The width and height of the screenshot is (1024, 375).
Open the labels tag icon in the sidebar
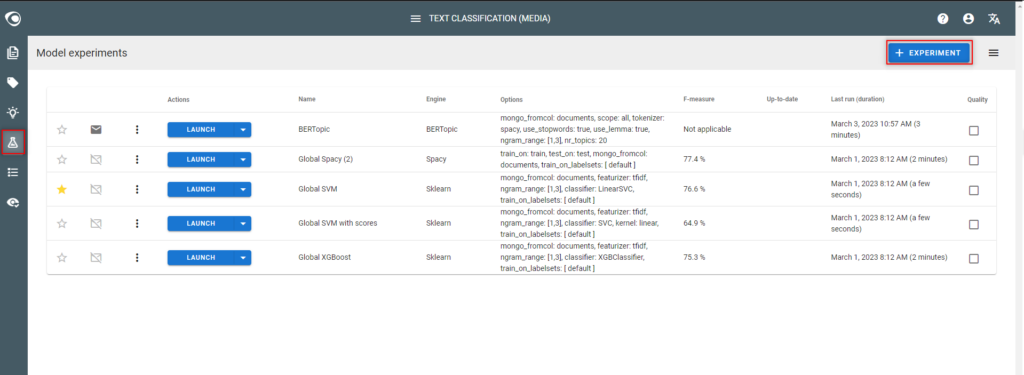click(x=13, y=83)
